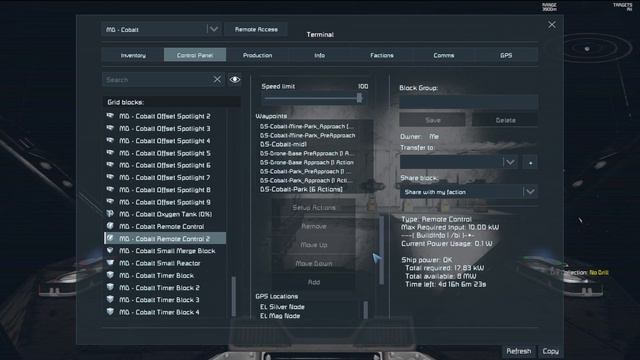Click the Move Up button

[313, 245]
